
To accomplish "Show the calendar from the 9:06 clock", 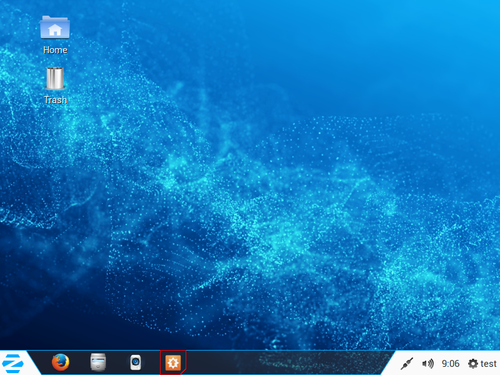I will point(450,364).
